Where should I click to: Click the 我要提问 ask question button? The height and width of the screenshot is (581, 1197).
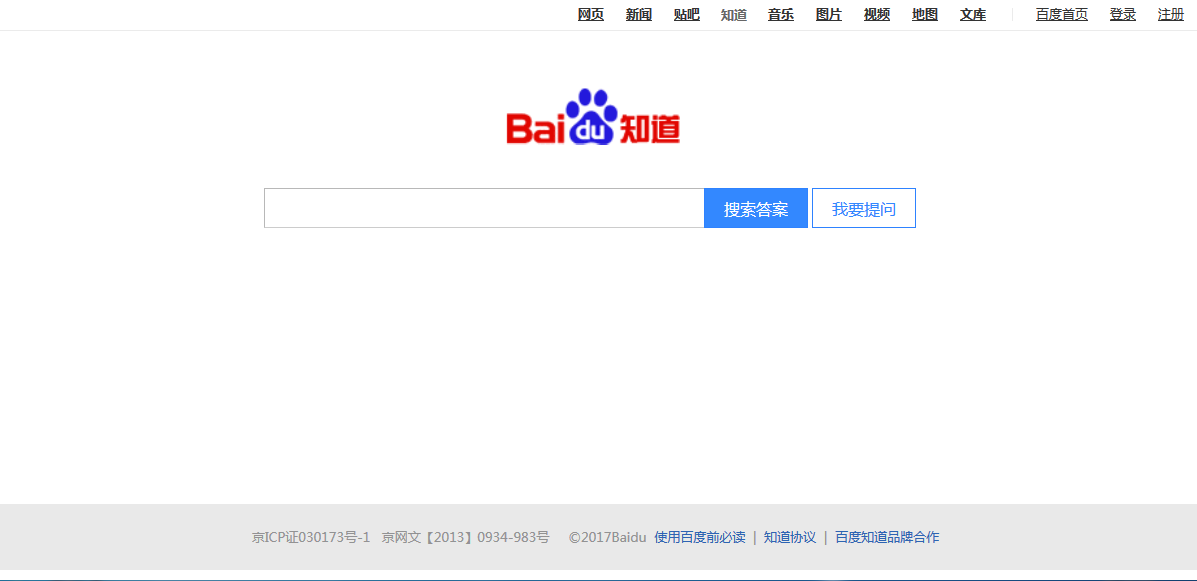click(x=863, y=208)
